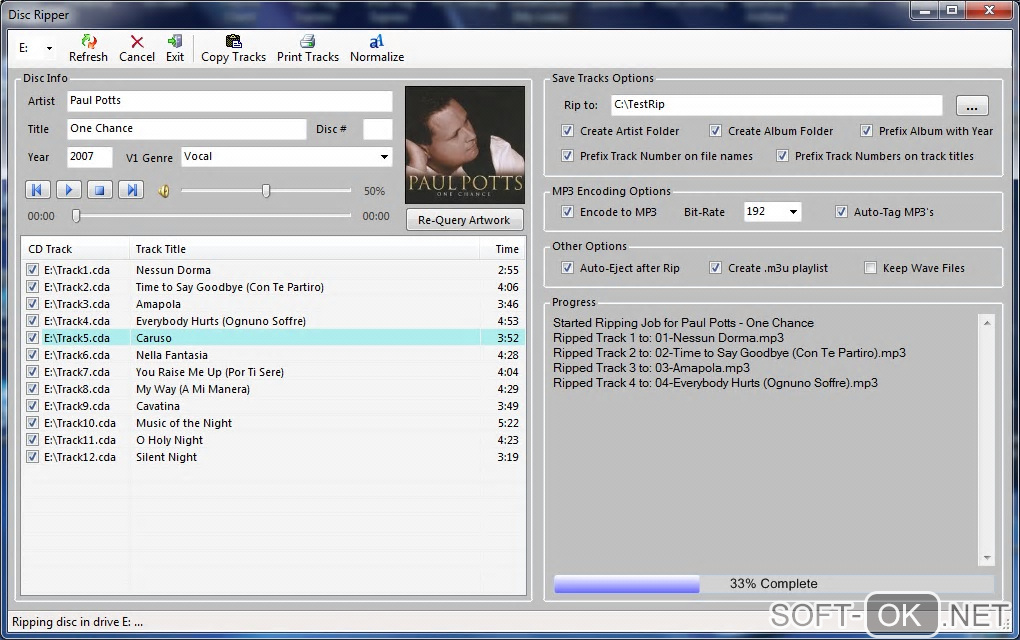Select the Cavatina track row
The height and width of the screenshot is (640, 1020).
[273, 406]
